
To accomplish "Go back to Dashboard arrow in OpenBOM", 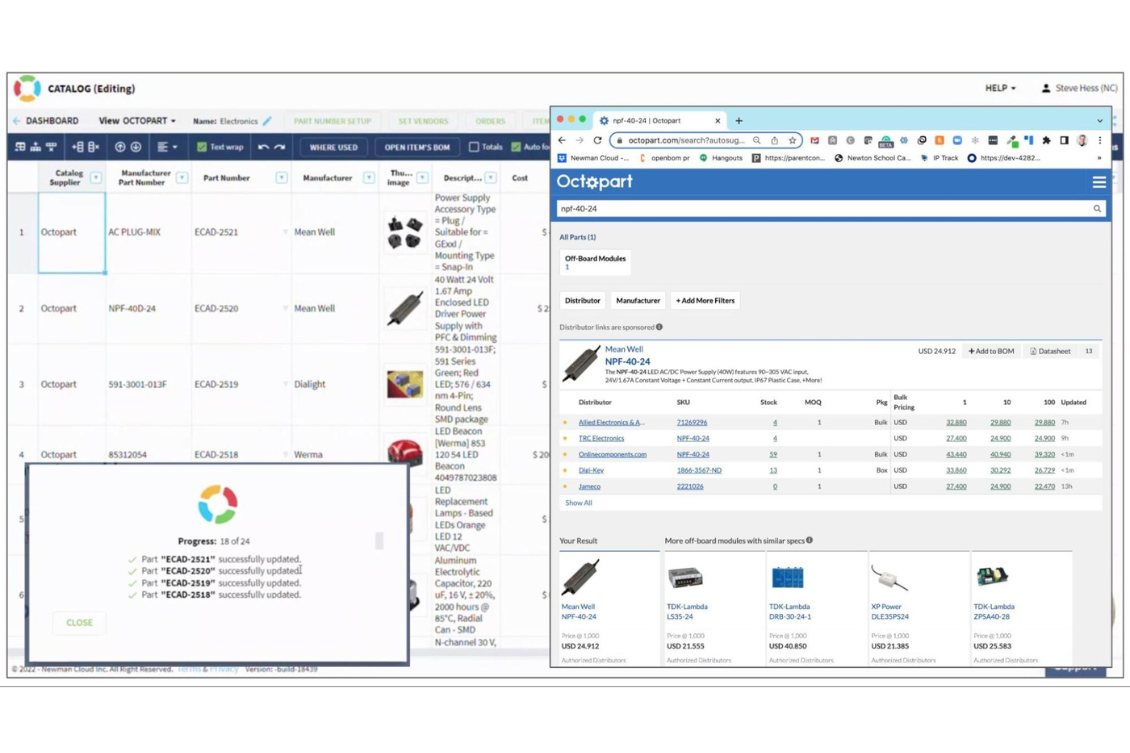I will tap(17, 121).
